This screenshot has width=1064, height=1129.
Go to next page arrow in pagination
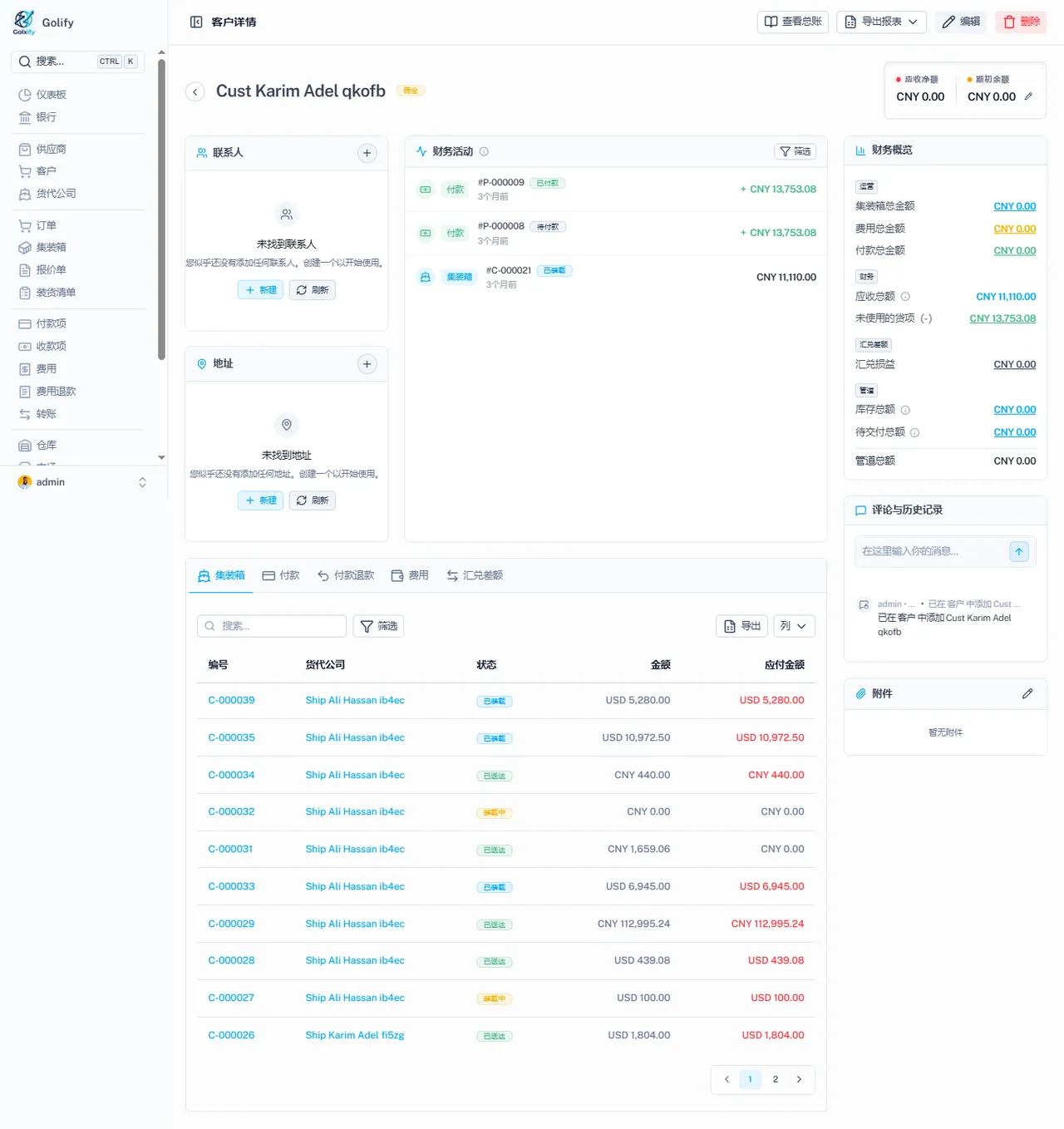click(800, 1079)
